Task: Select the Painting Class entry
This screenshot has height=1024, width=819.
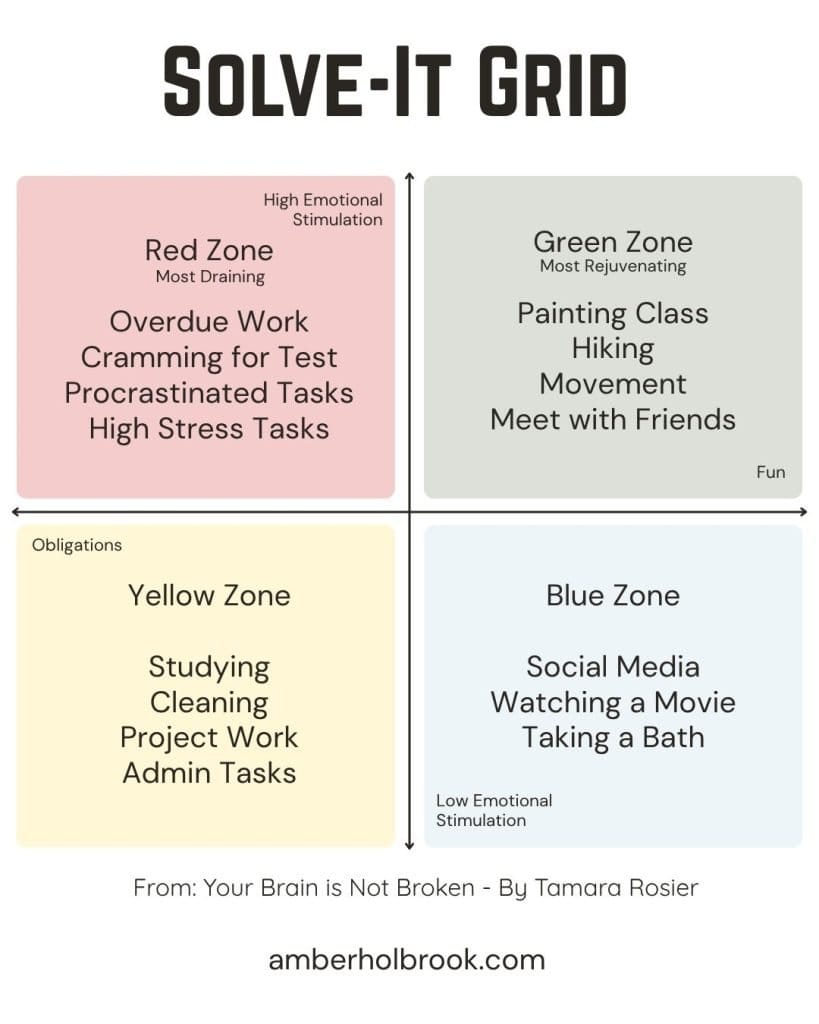Action: click(613, 313)
